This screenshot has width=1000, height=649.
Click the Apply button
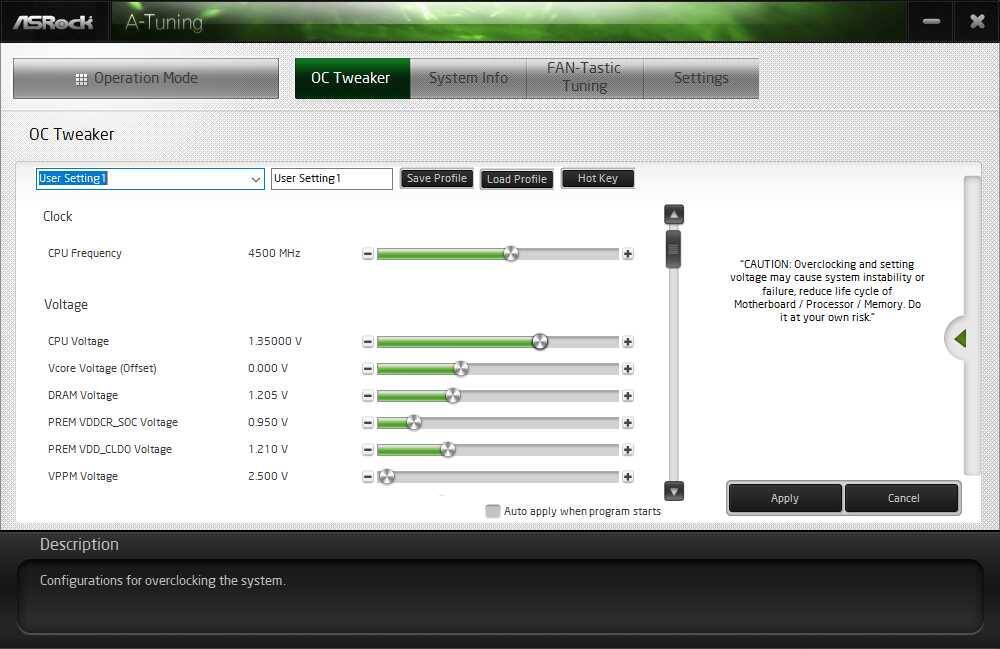coord(784,498)
